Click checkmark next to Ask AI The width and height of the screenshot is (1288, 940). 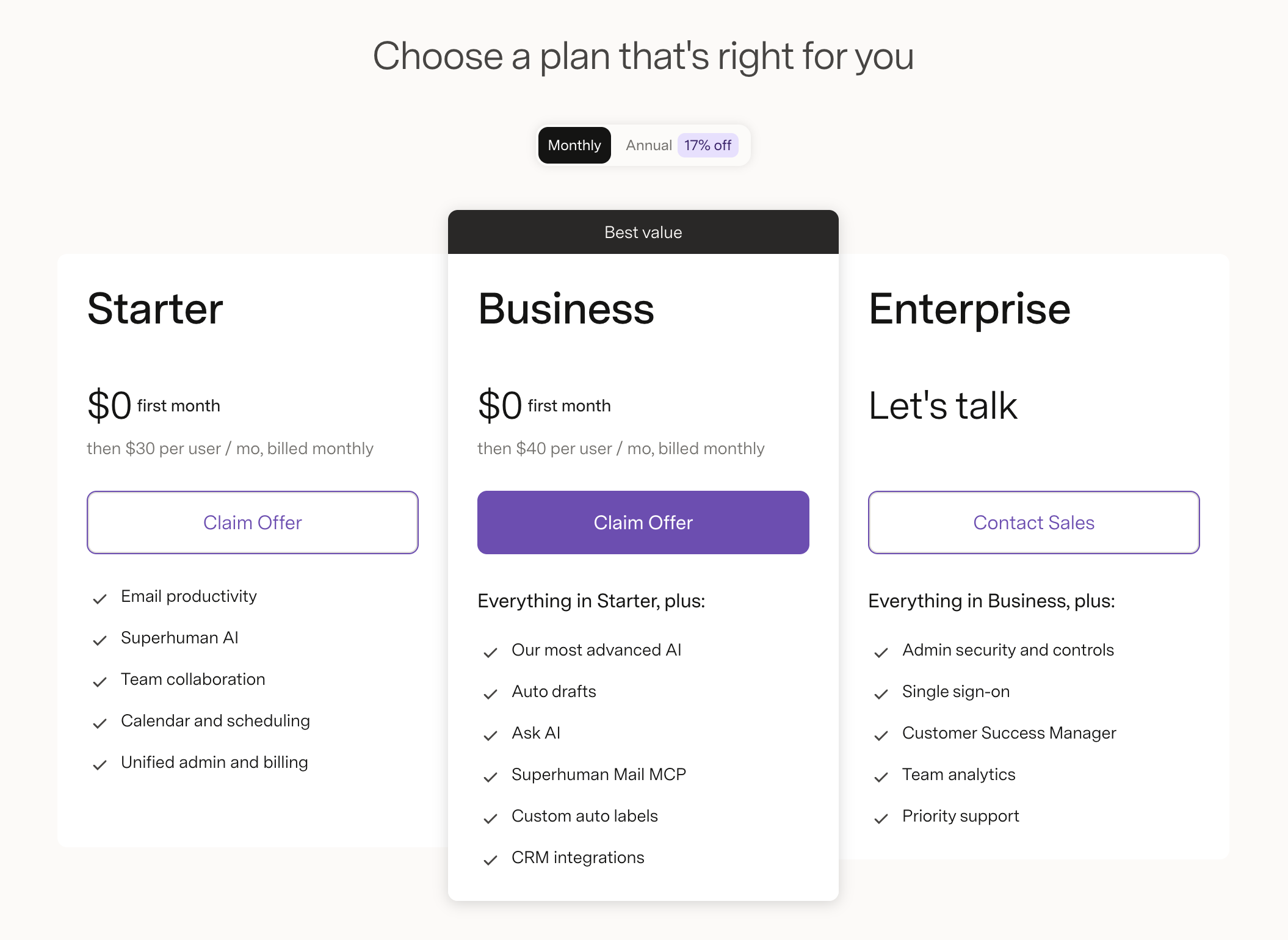pyautogui.click(x=490, y=736)
